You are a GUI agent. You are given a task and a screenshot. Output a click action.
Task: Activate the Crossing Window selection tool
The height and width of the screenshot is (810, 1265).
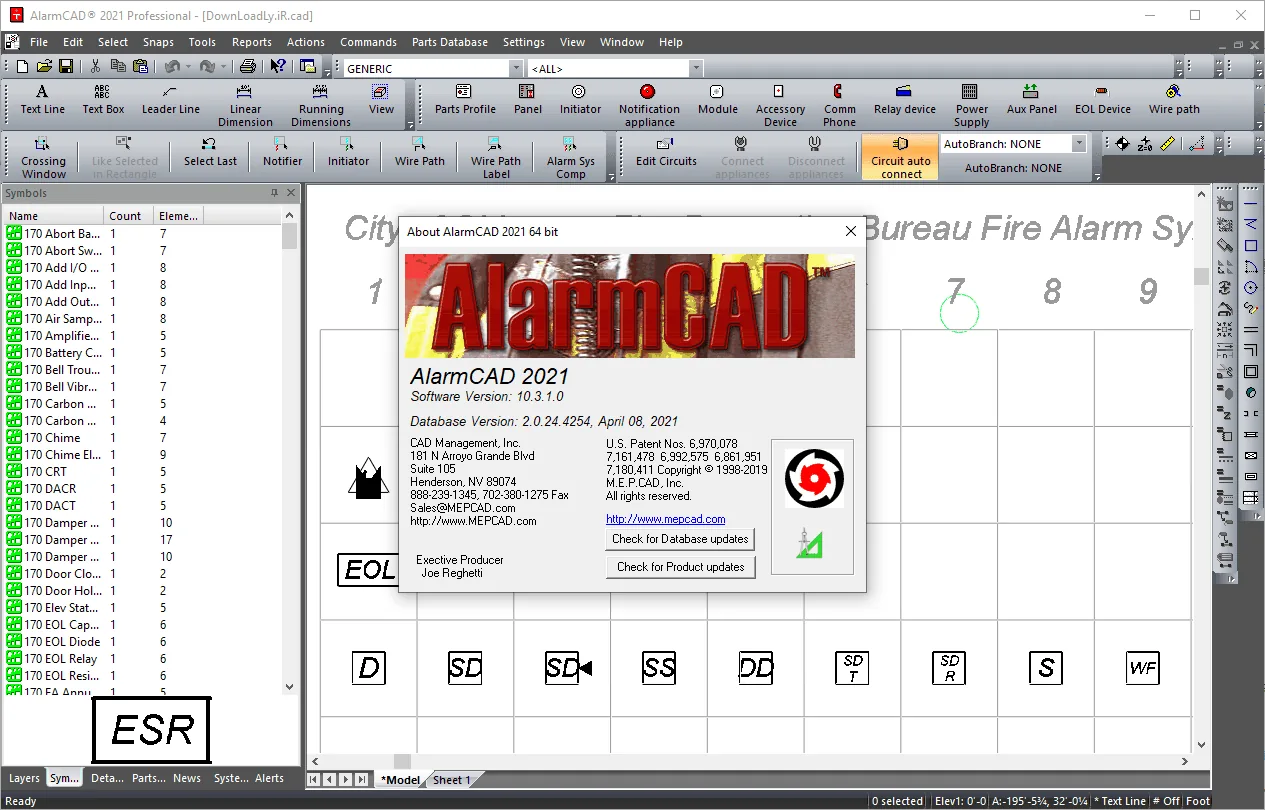(x=43, y=157)
